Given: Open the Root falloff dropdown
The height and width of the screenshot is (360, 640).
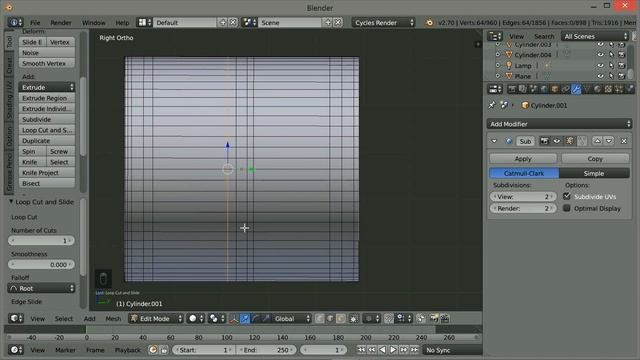Looking at the screenshot, I should [41, 288].
